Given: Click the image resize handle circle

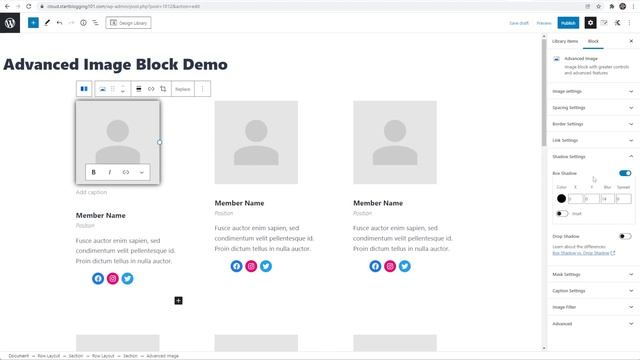Looking at the screenshot, I should tap(160, 142).
